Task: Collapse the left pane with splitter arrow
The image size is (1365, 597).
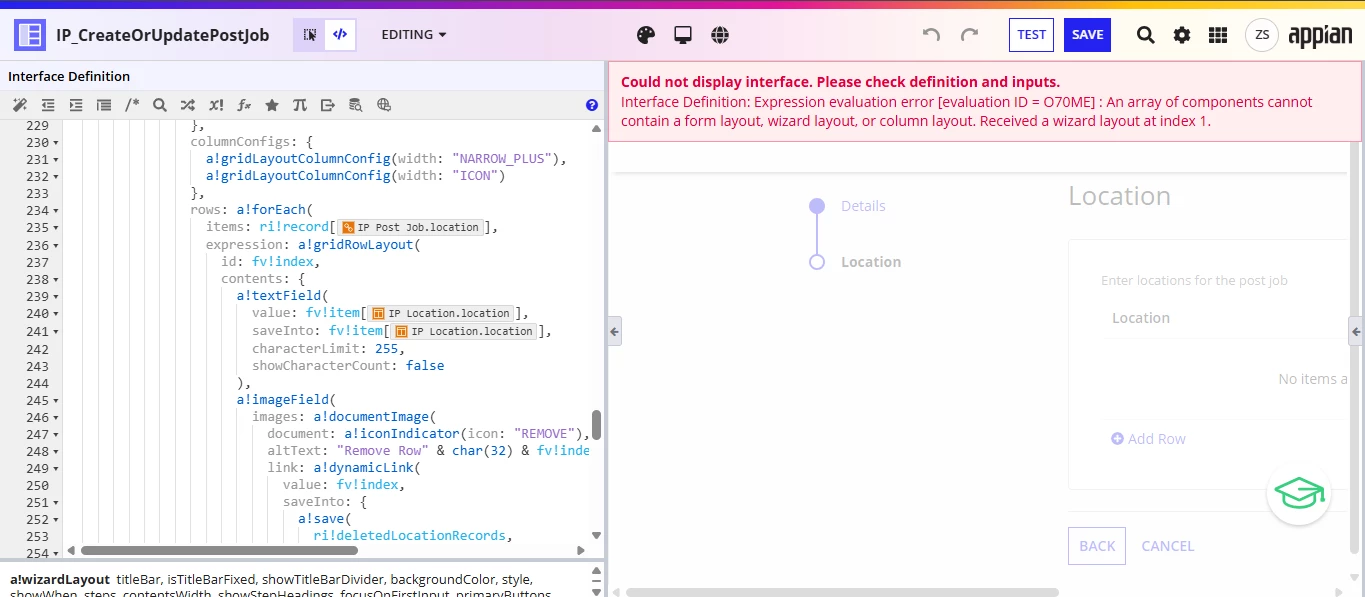Action: (x=614, y=331)
